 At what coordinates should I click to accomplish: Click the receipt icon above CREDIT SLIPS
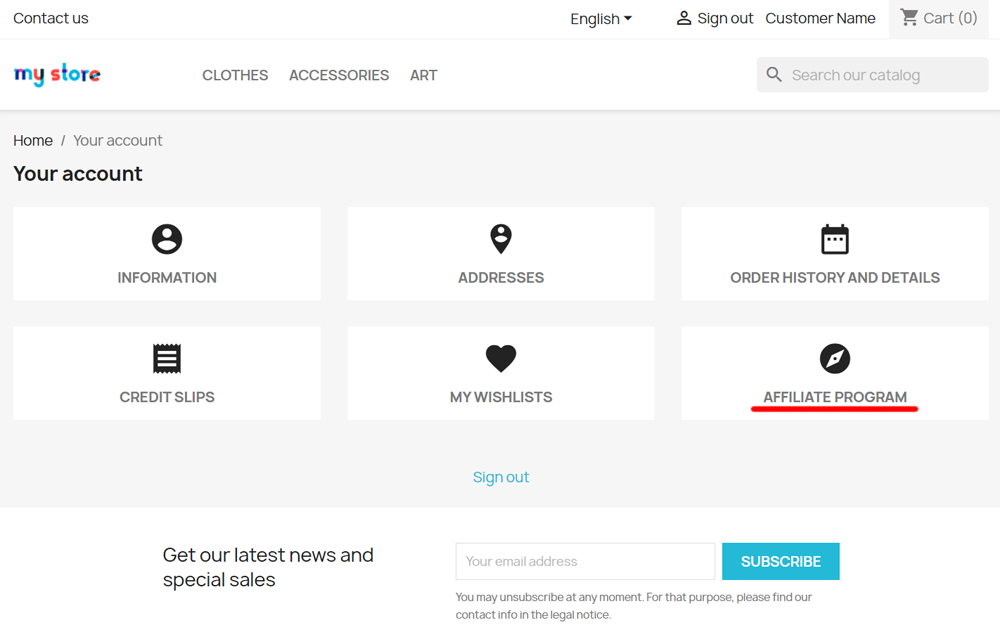coord(166,358)
